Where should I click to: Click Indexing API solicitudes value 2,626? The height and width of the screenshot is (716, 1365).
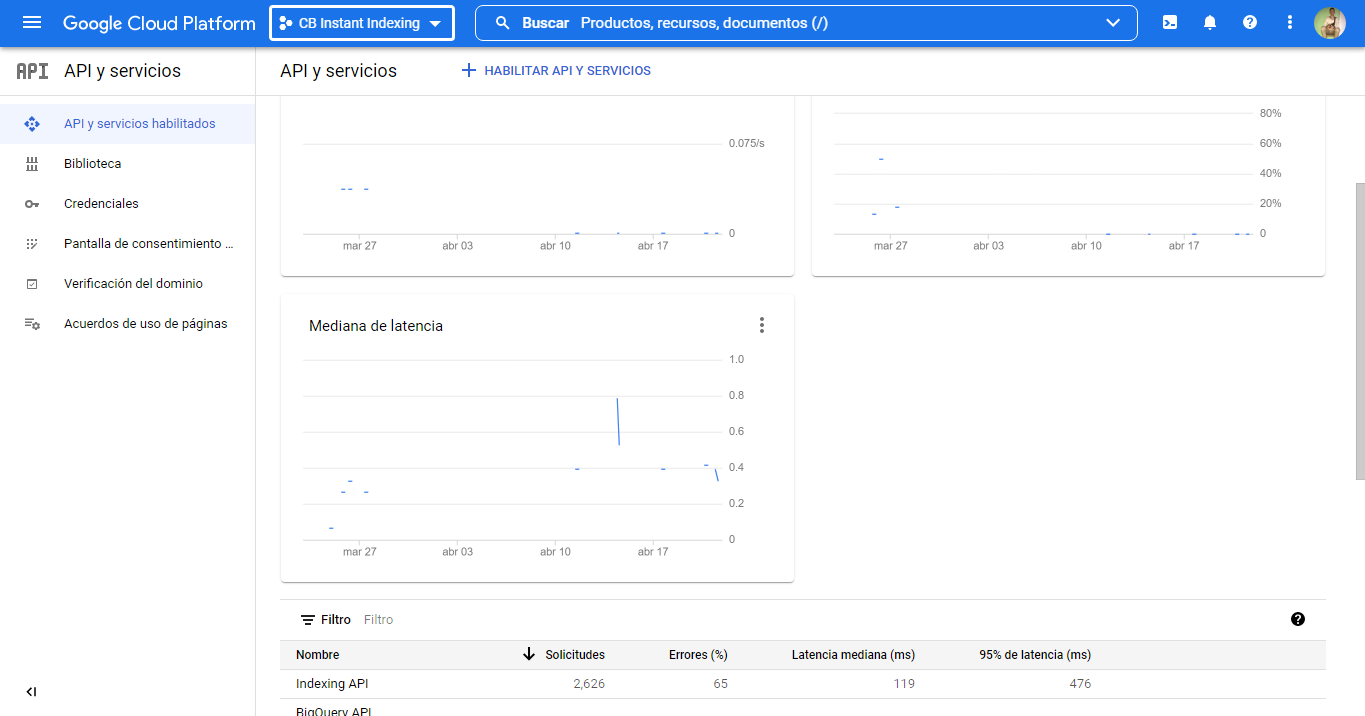coord(589,684)
